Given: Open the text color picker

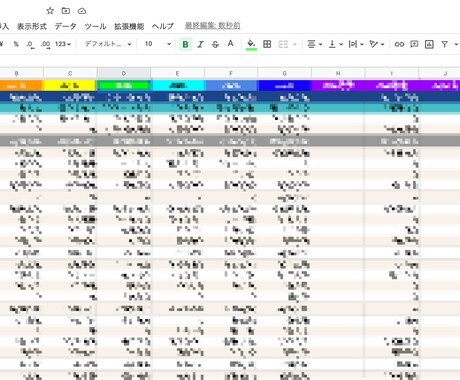Looking at the screenshot, I should coord(230,44).
